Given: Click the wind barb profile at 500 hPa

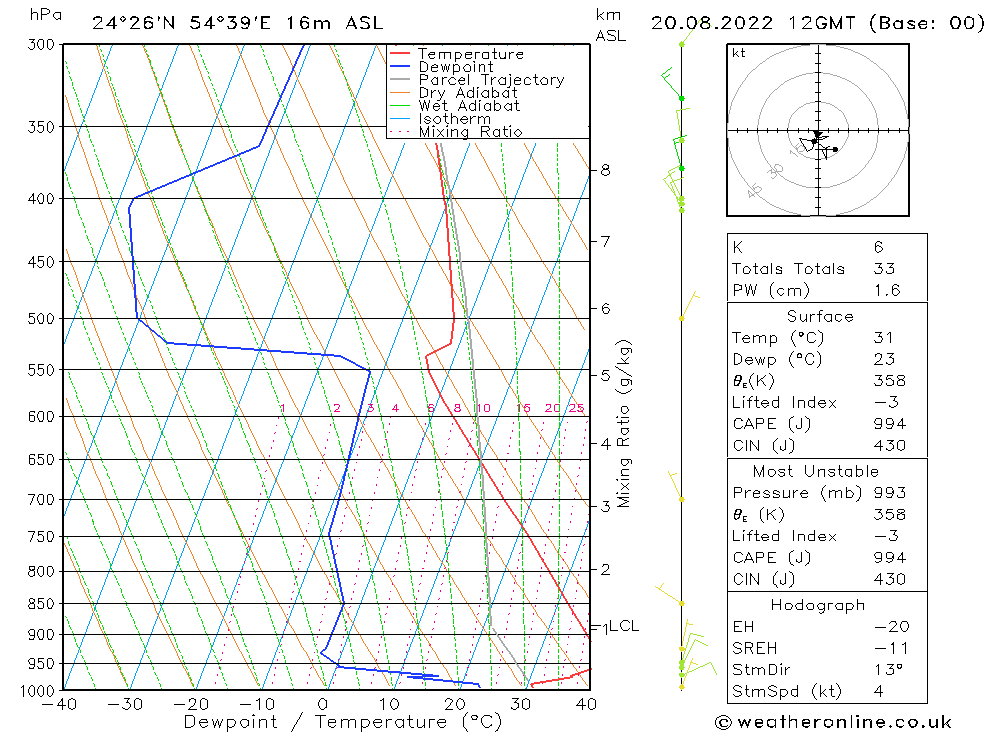Looking at the screenshot, I should pos(689,307).
